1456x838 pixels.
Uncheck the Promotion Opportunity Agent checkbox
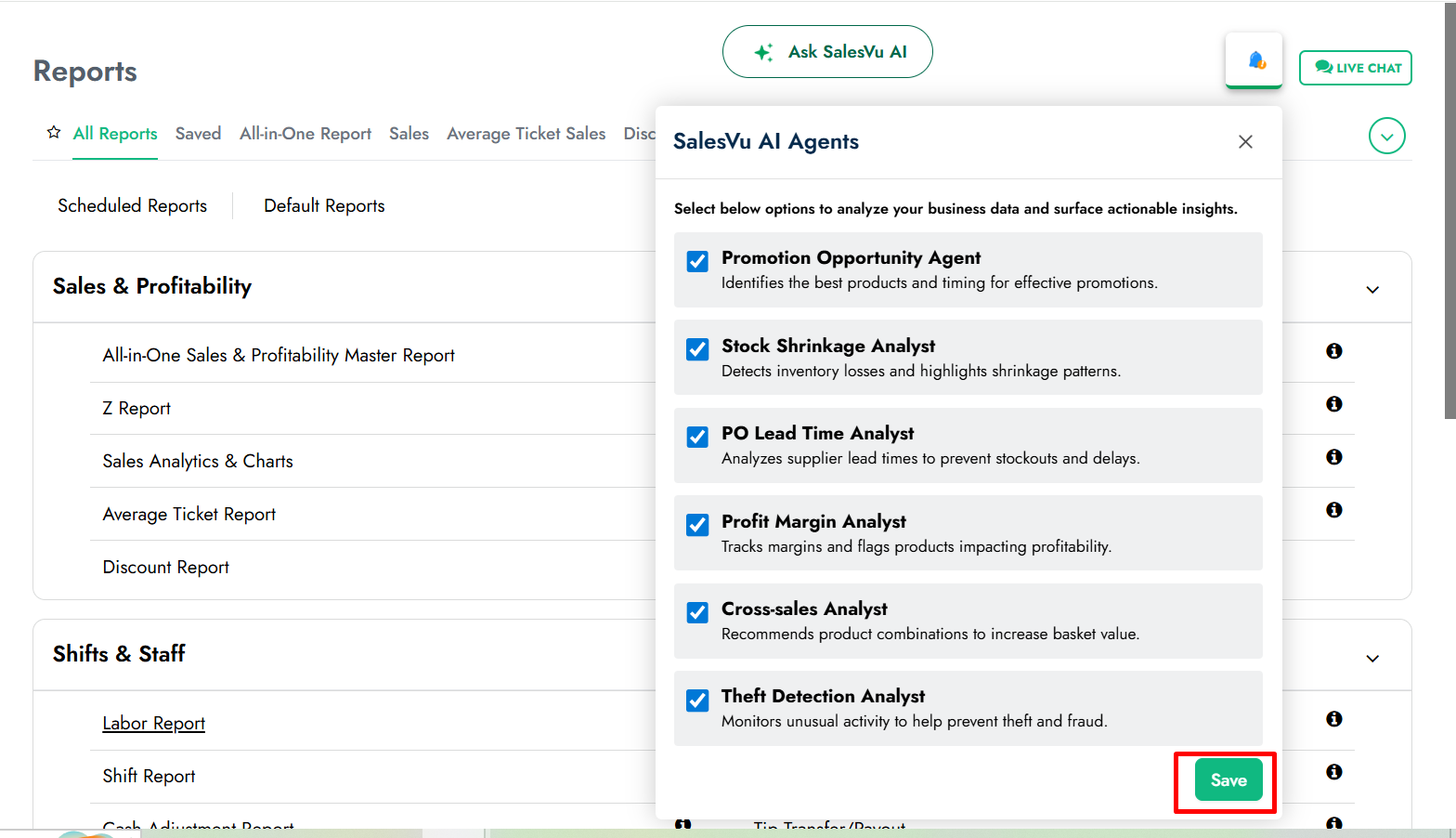(697, 261)
